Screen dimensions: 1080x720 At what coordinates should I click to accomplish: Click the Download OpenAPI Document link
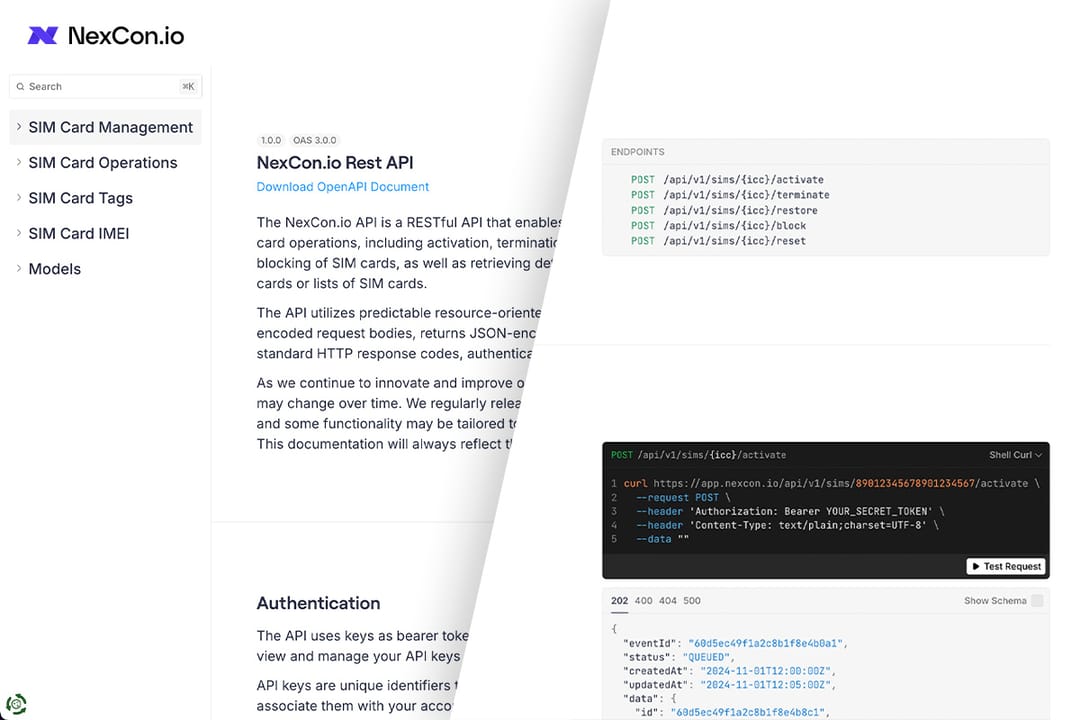click(x=342, y=187)
